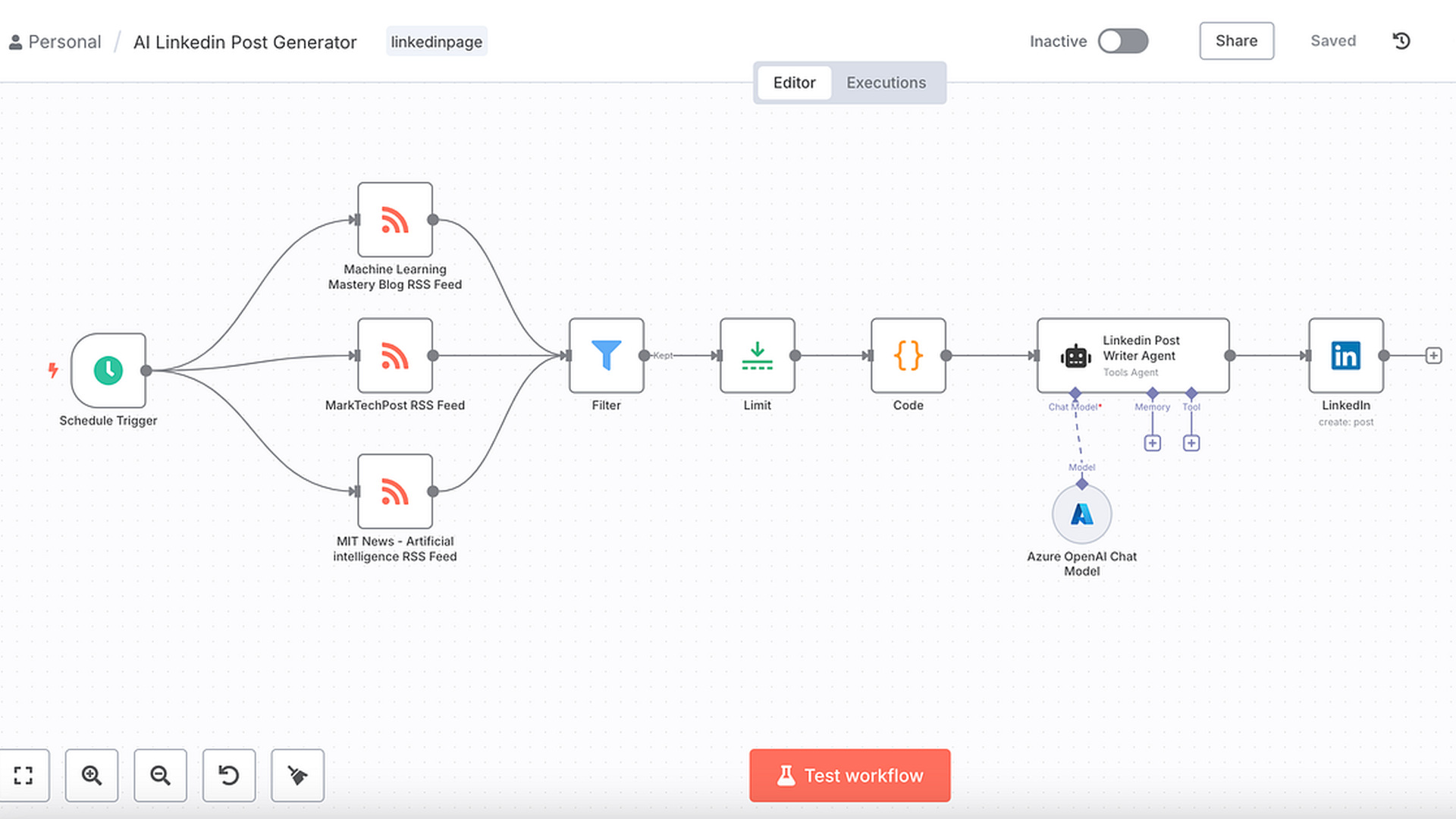
Task: Click the Filter node's Kept output label
Action: (x=663, y=356)
